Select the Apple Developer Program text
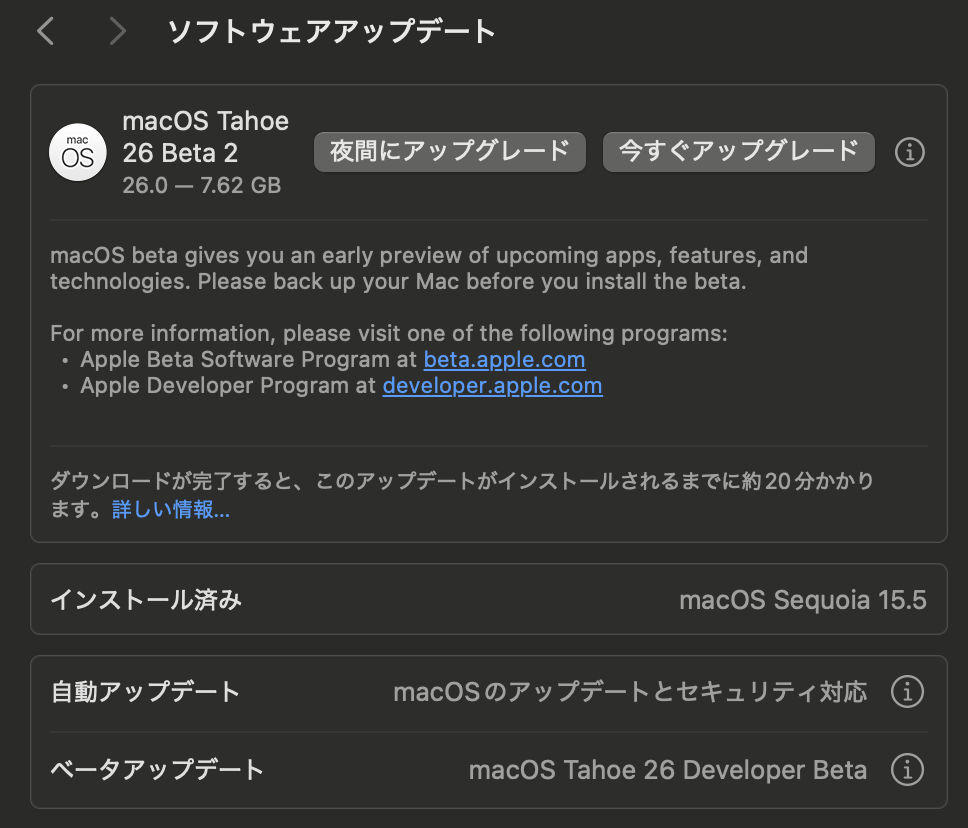The width and height of the screenshot is (968, 828). (214, 385)
